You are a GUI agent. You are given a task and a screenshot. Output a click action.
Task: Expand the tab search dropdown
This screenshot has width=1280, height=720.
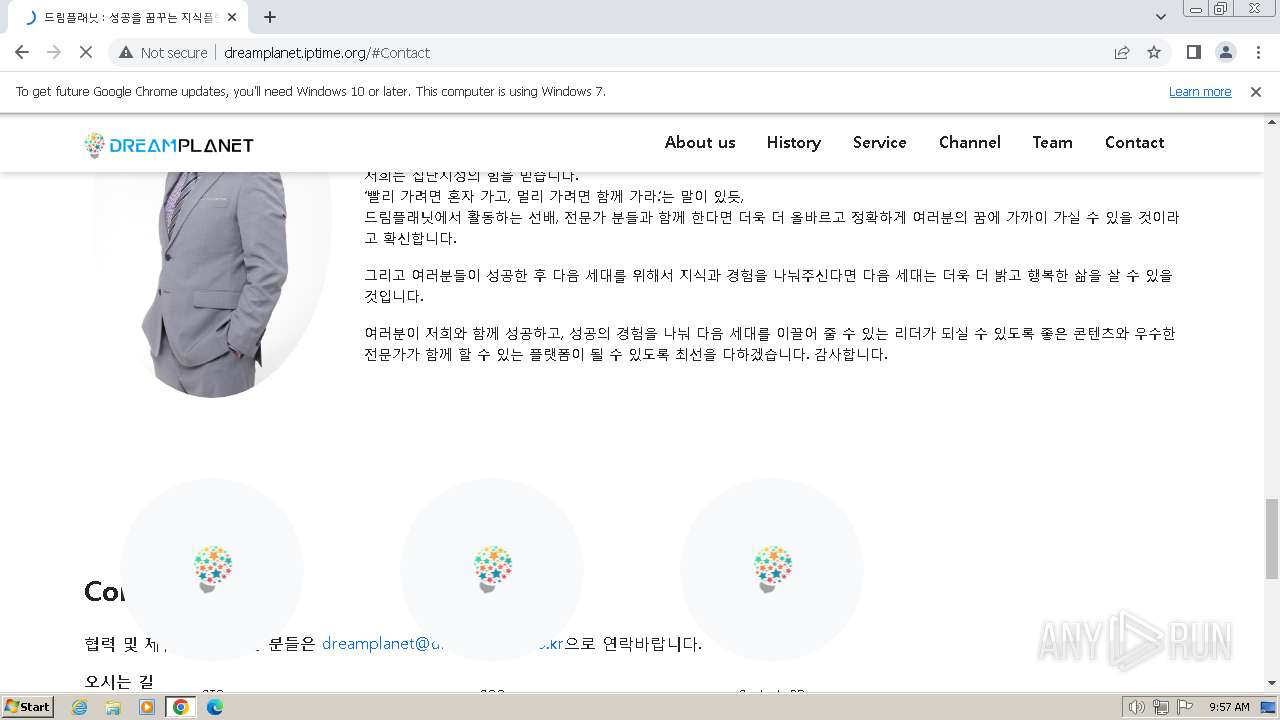tap(1160, 17)
